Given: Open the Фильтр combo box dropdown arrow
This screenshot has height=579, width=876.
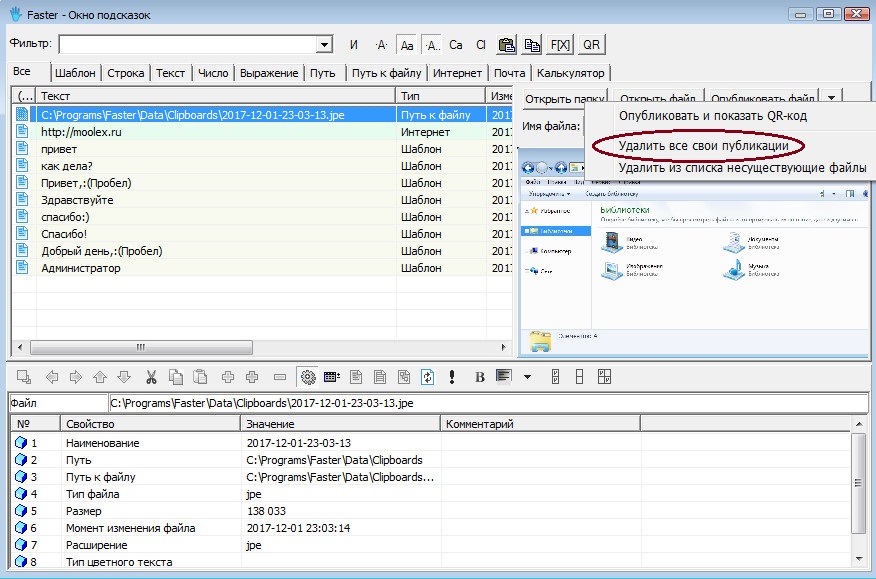Looking at the screenshot, I should (x=324, y=45).
